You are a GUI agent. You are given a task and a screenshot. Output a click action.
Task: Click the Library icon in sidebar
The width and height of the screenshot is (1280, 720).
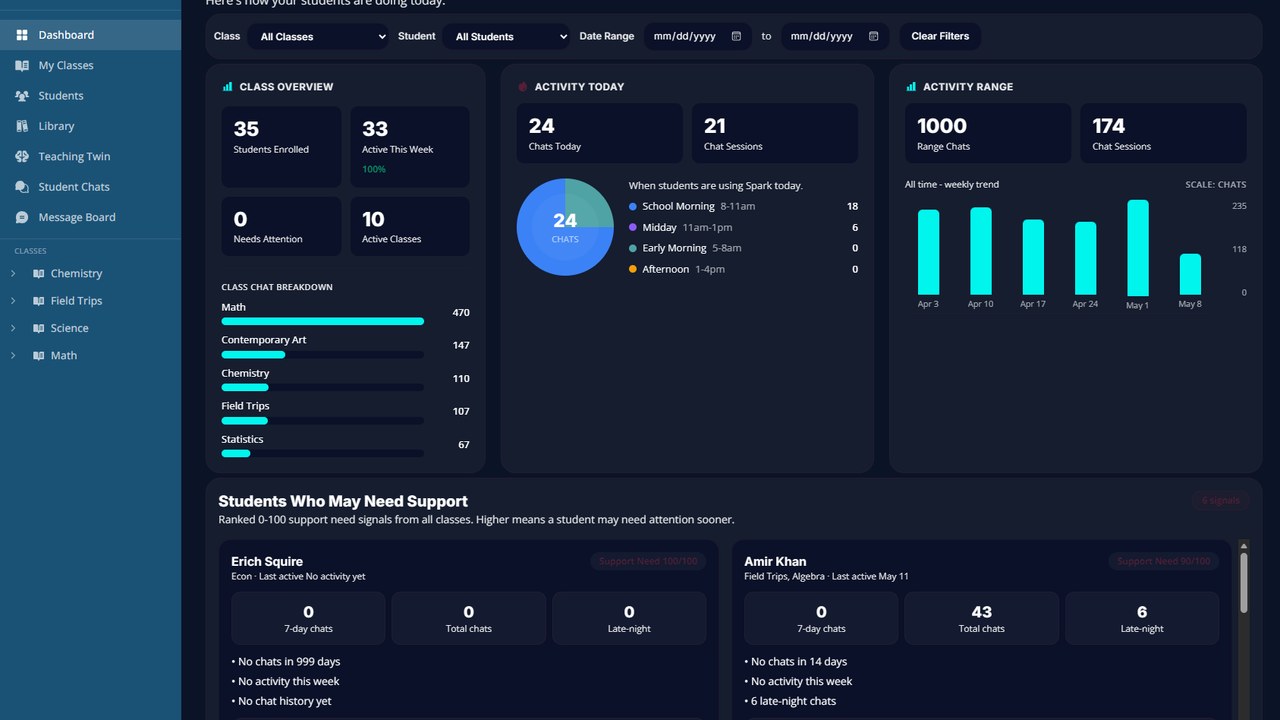click(22, 126)
